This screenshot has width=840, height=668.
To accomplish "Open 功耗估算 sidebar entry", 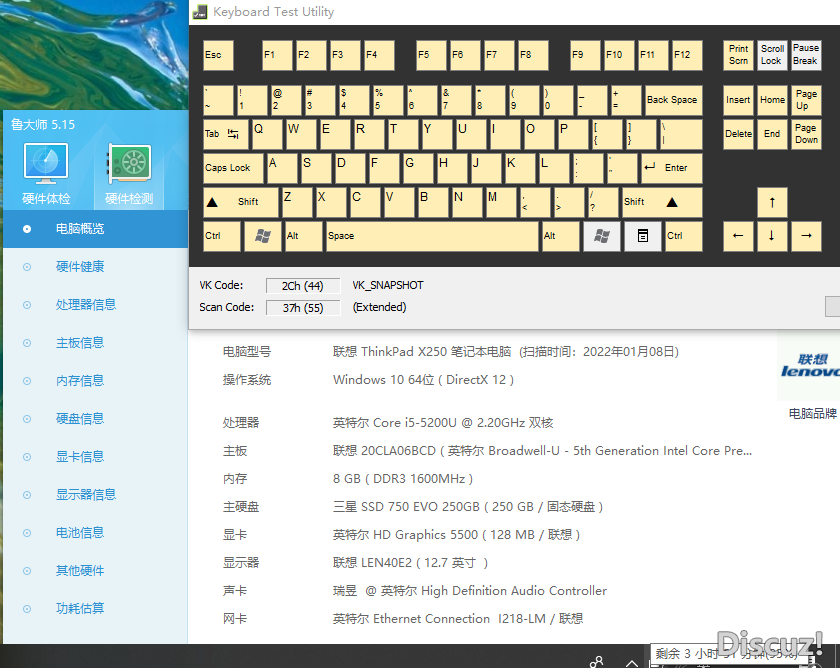I will tap(80, 609).
